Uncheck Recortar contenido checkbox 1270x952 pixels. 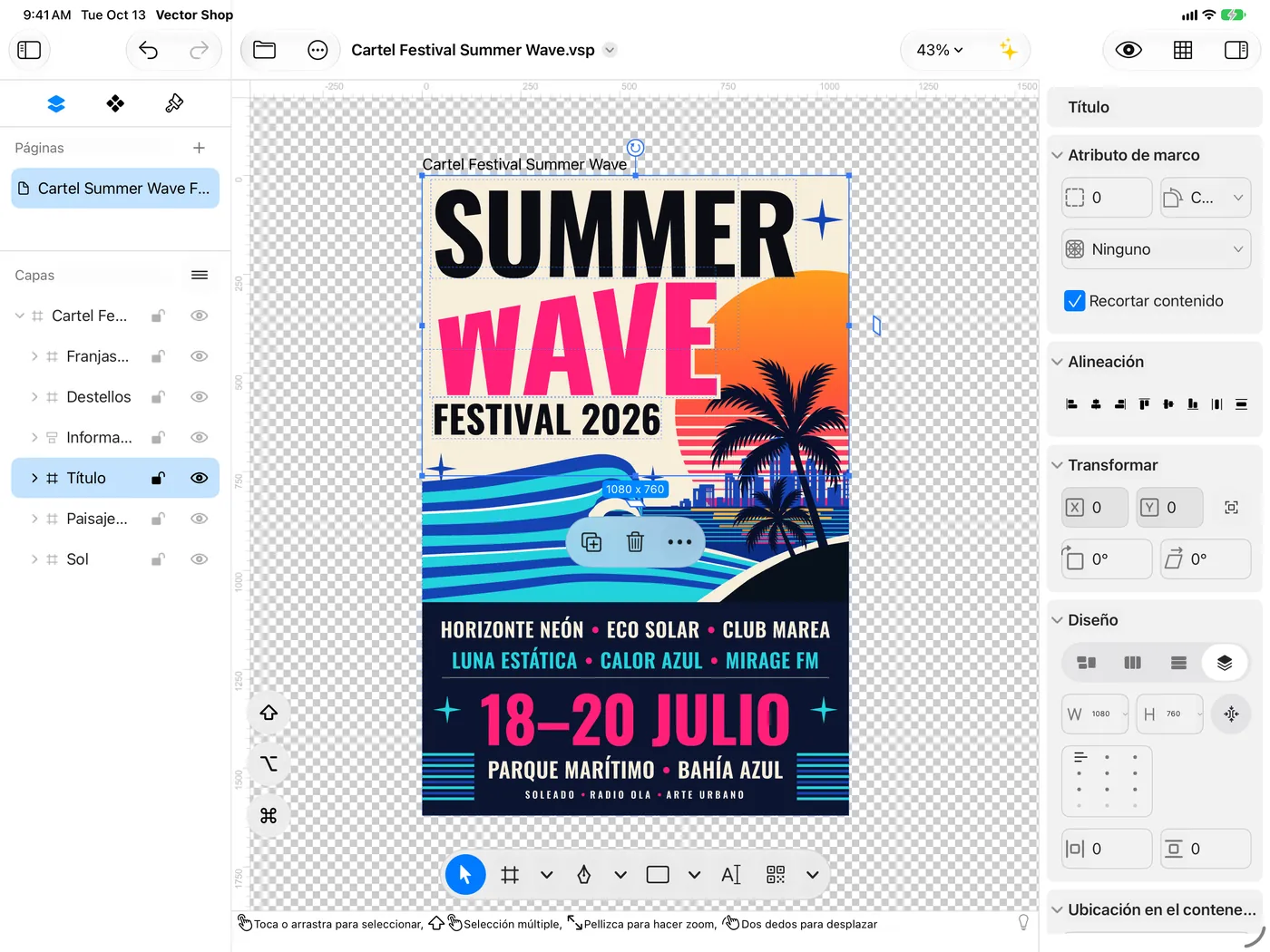(x=1075, y=301)
